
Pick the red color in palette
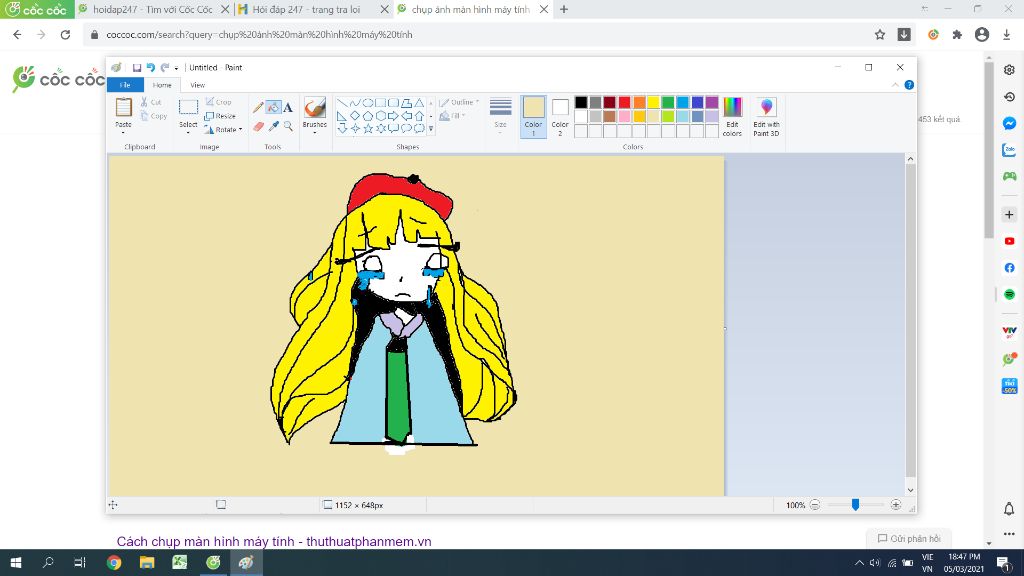[x=624, y=102]
